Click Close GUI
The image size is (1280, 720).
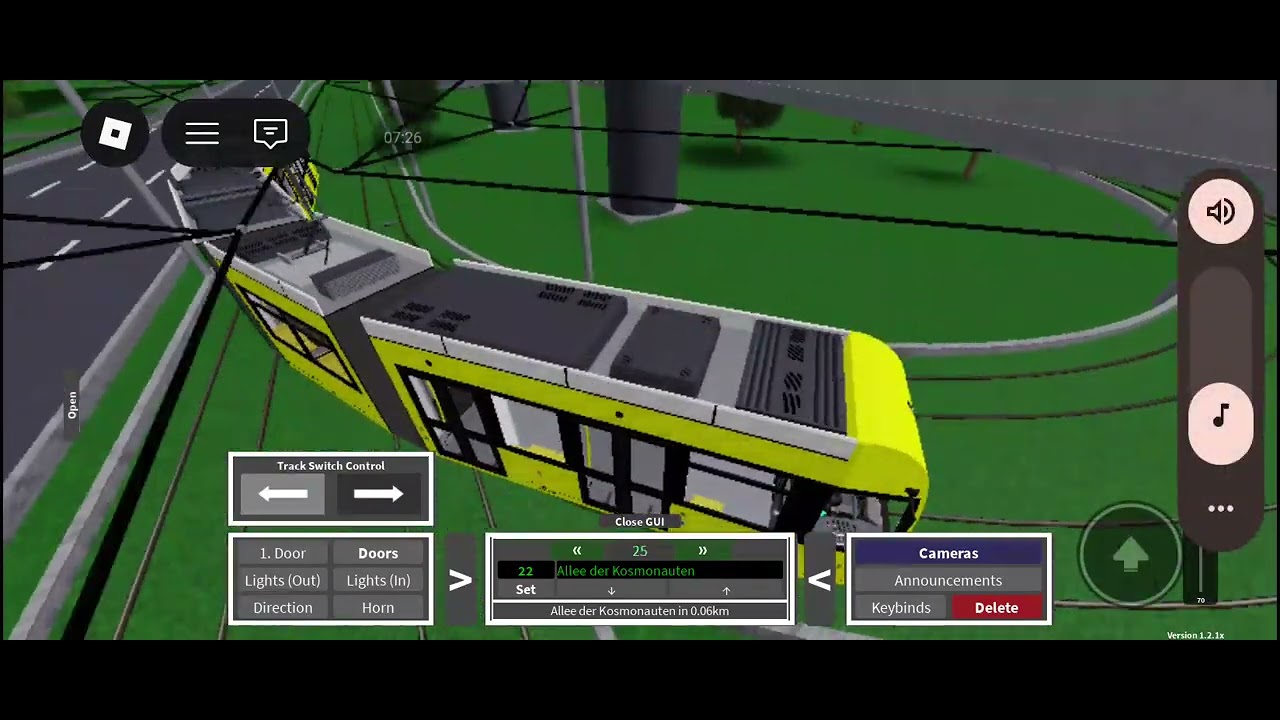640,522
